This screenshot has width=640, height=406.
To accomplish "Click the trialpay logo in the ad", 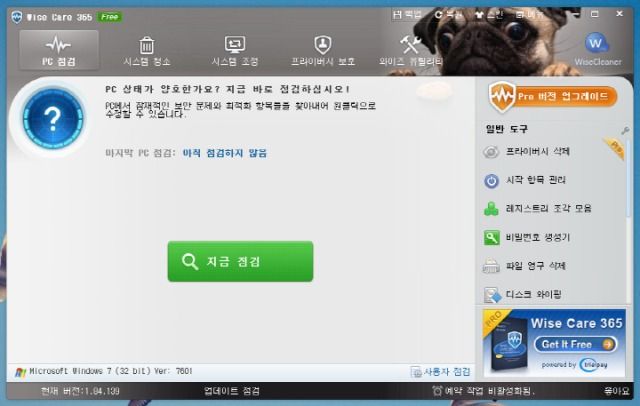I will click(593, 364).
